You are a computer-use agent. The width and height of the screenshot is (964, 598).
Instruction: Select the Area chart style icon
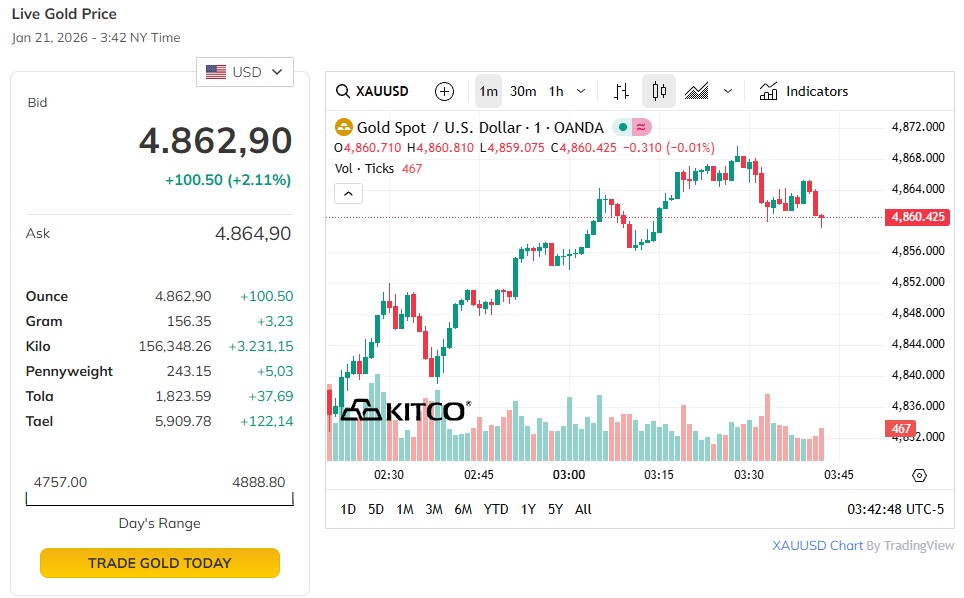[697, 91]
